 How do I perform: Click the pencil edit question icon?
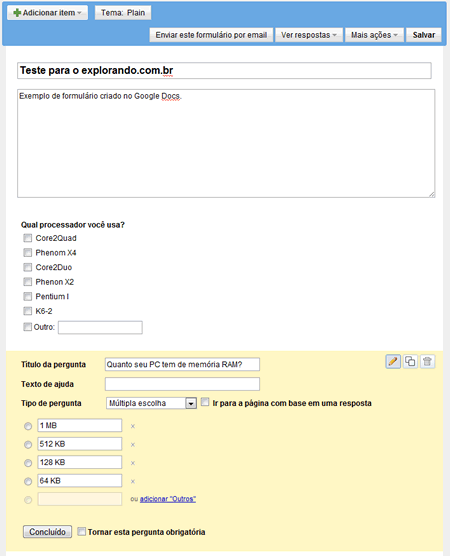point(393,361)
